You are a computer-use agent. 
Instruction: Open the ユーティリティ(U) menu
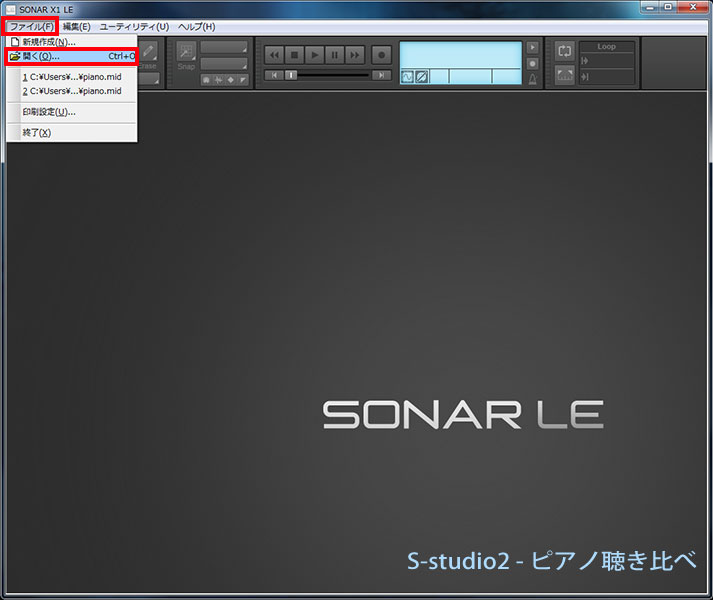pos(134,26)
